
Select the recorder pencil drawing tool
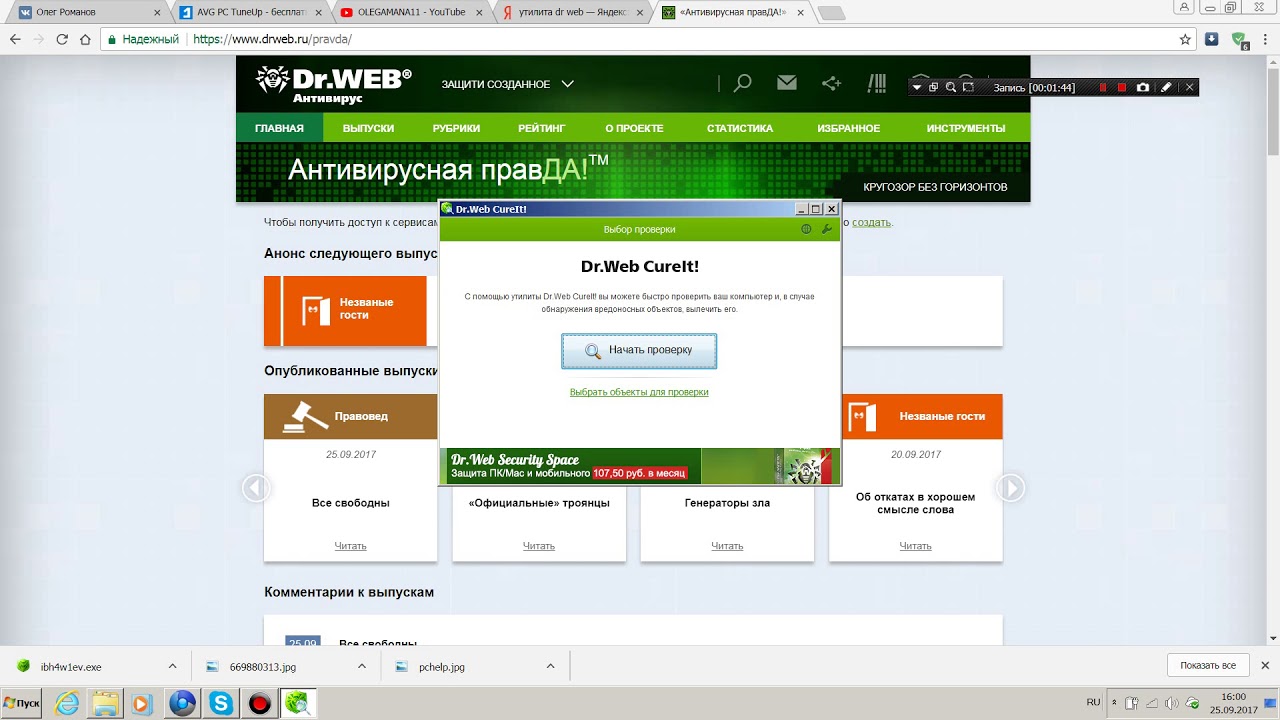(x=1166, y=88)
